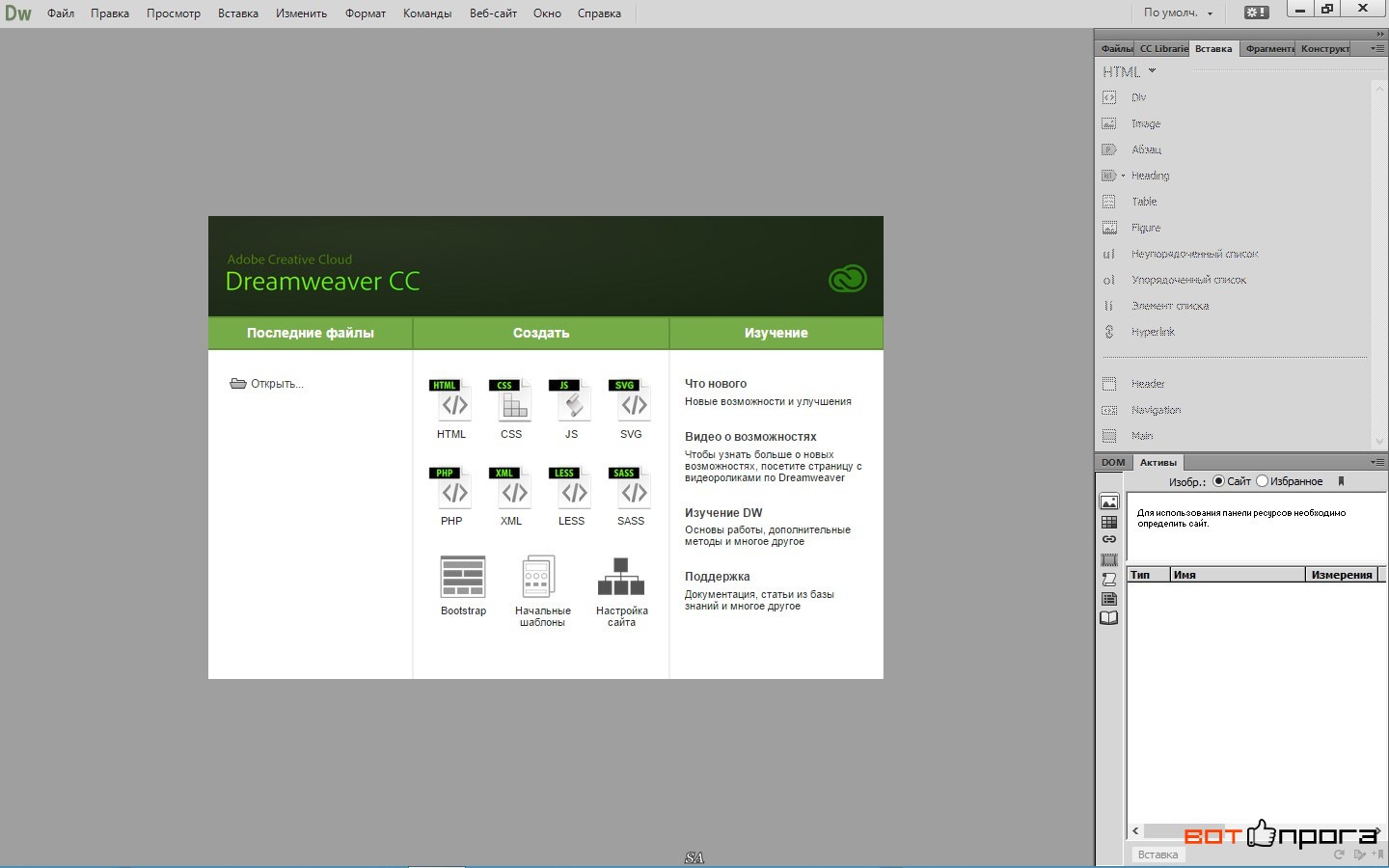Show Media filmstrip category in Assets

[x=1109, y=559]
